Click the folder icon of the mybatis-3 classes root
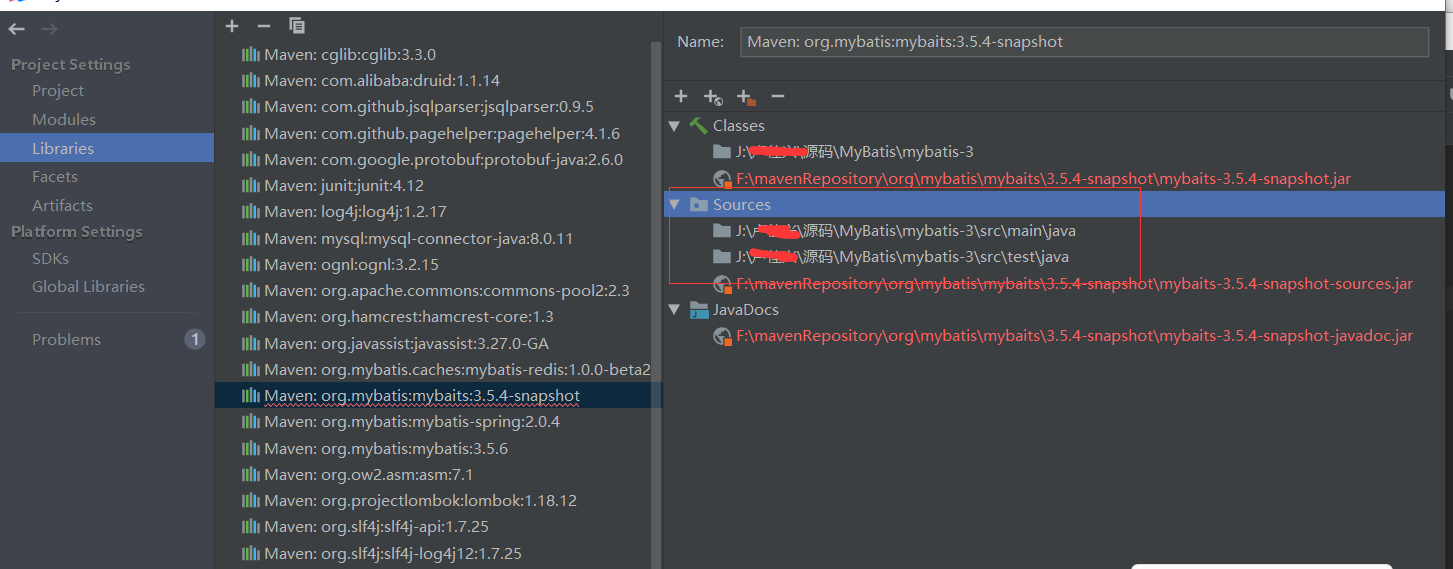 722,152
